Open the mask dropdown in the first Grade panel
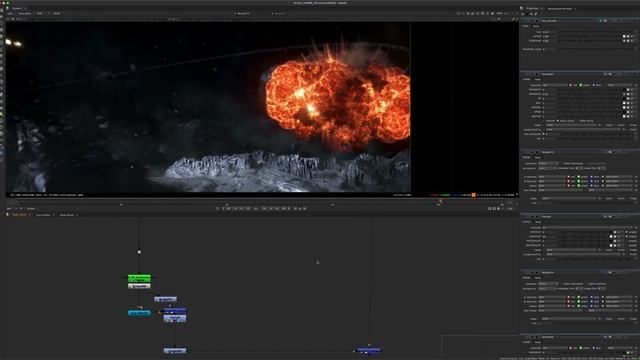The width and height of the screenshot is (640, 360). click(x=571, y=125)
